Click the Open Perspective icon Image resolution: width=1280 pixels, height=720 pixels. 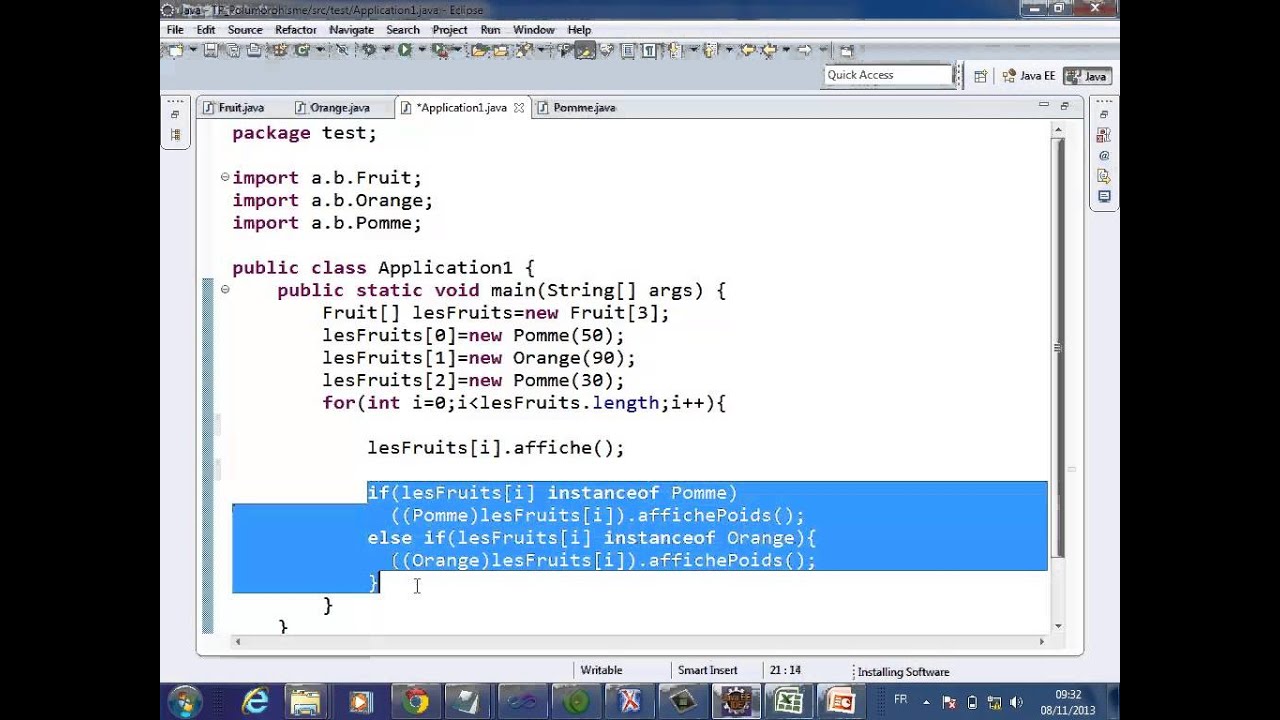point(981,76)
